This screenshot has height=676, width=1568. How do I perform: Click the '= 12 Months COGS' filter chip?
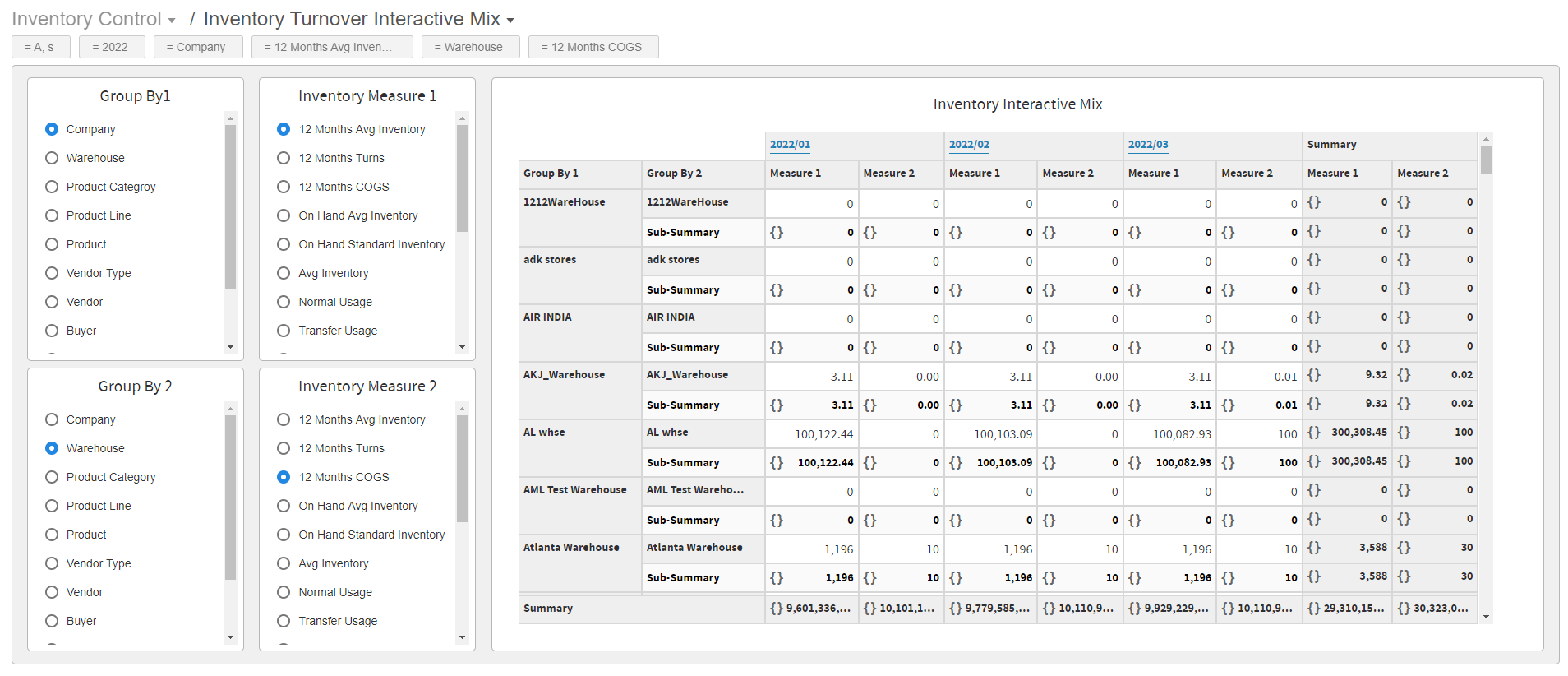(x=593, y=47)
